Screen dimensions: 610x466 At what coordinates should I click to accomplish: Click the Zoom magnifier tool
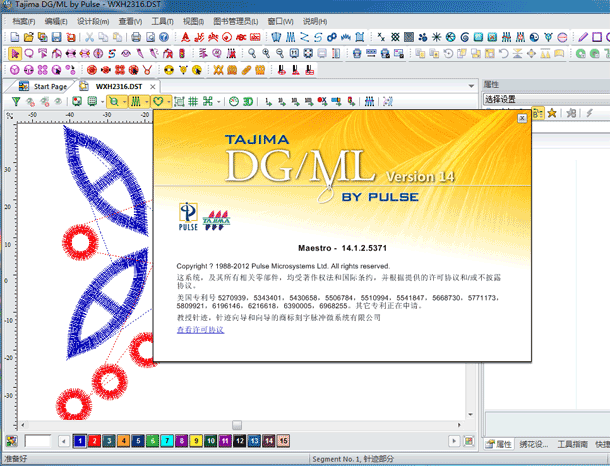[x=252, y=53]
